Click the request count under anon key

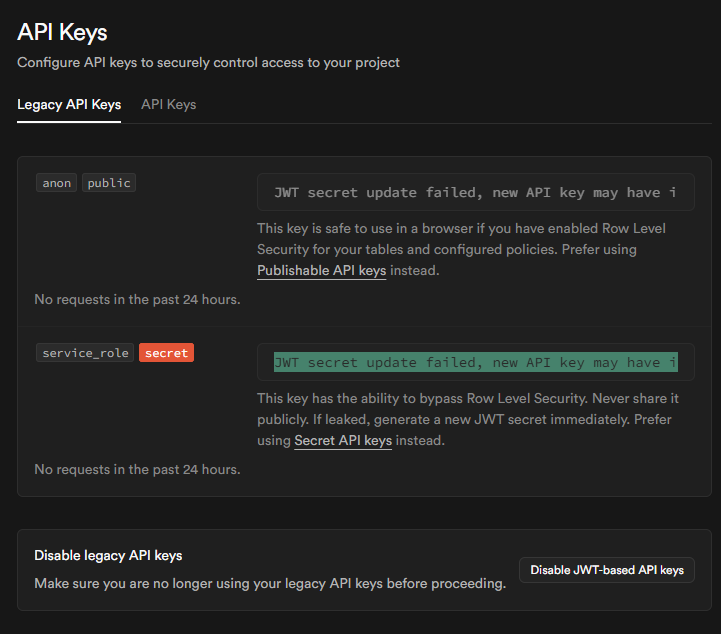pyautogui.click(x=137, y=299)
